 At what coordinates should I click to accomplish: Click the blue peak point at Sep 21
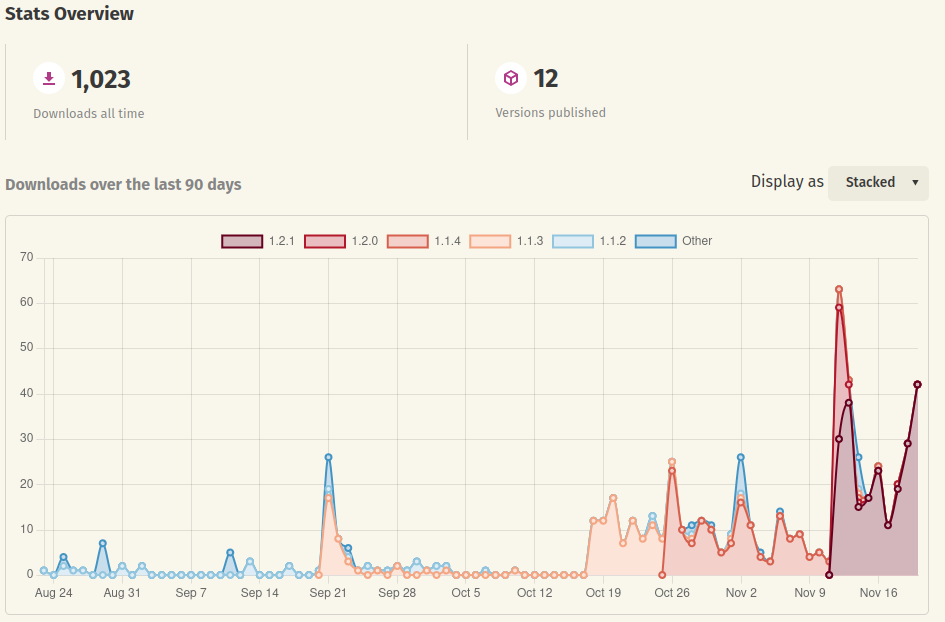tap(328, 457)
